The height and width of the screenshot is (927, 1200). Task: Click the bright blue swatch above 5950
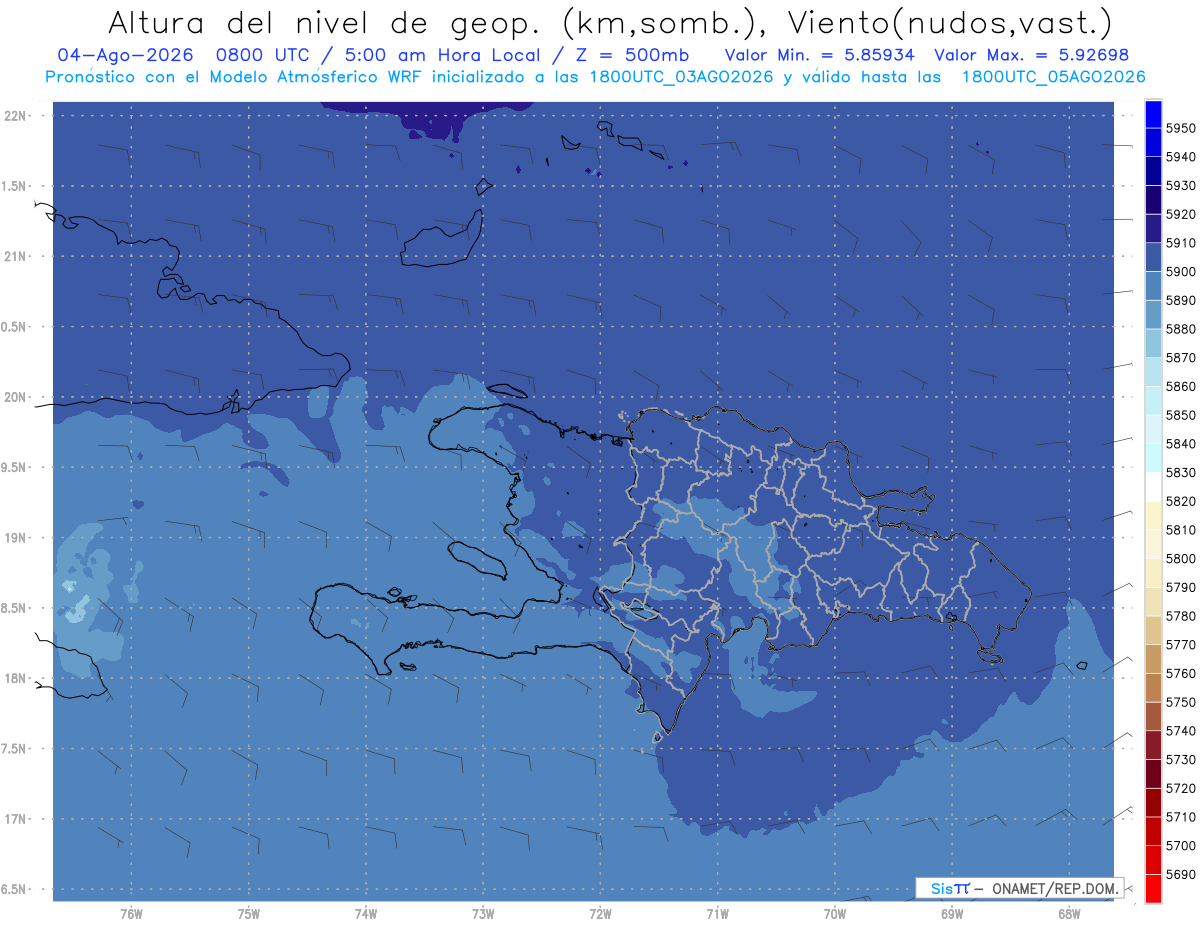point(1153,114)
